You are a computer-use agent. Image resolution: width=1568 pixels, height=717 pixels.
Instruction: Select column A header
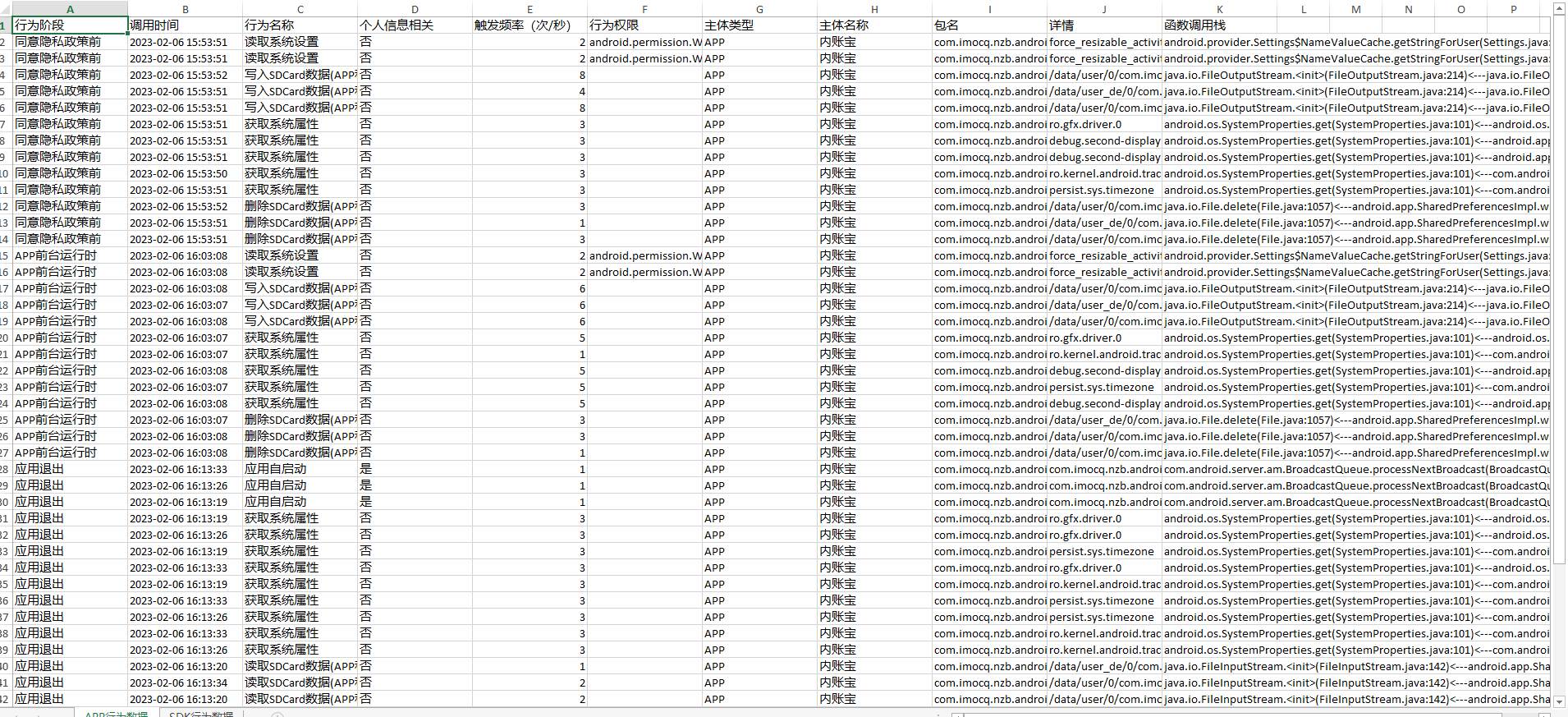[70, 9]
